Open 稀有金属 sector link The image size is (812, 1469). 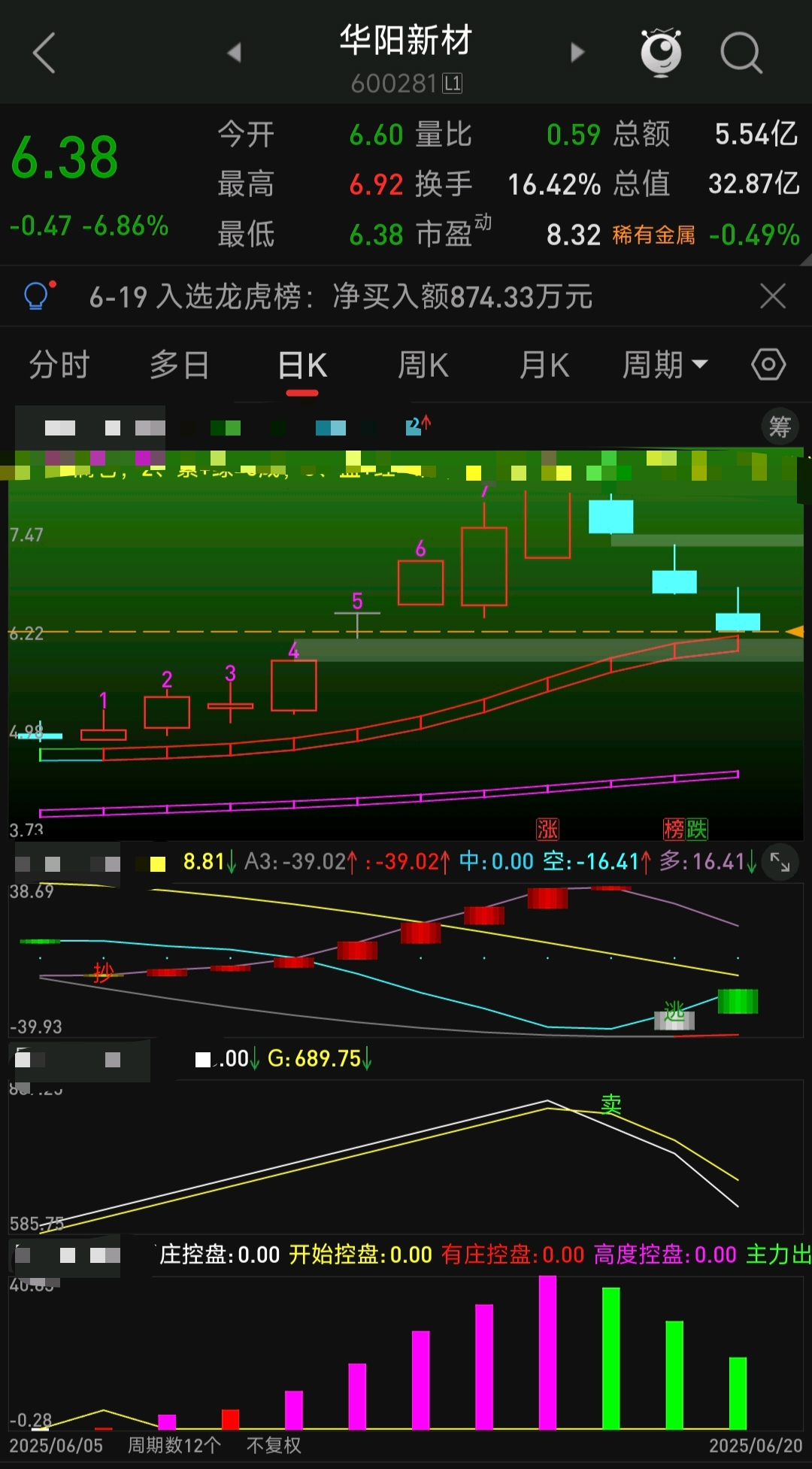[654, 235]
